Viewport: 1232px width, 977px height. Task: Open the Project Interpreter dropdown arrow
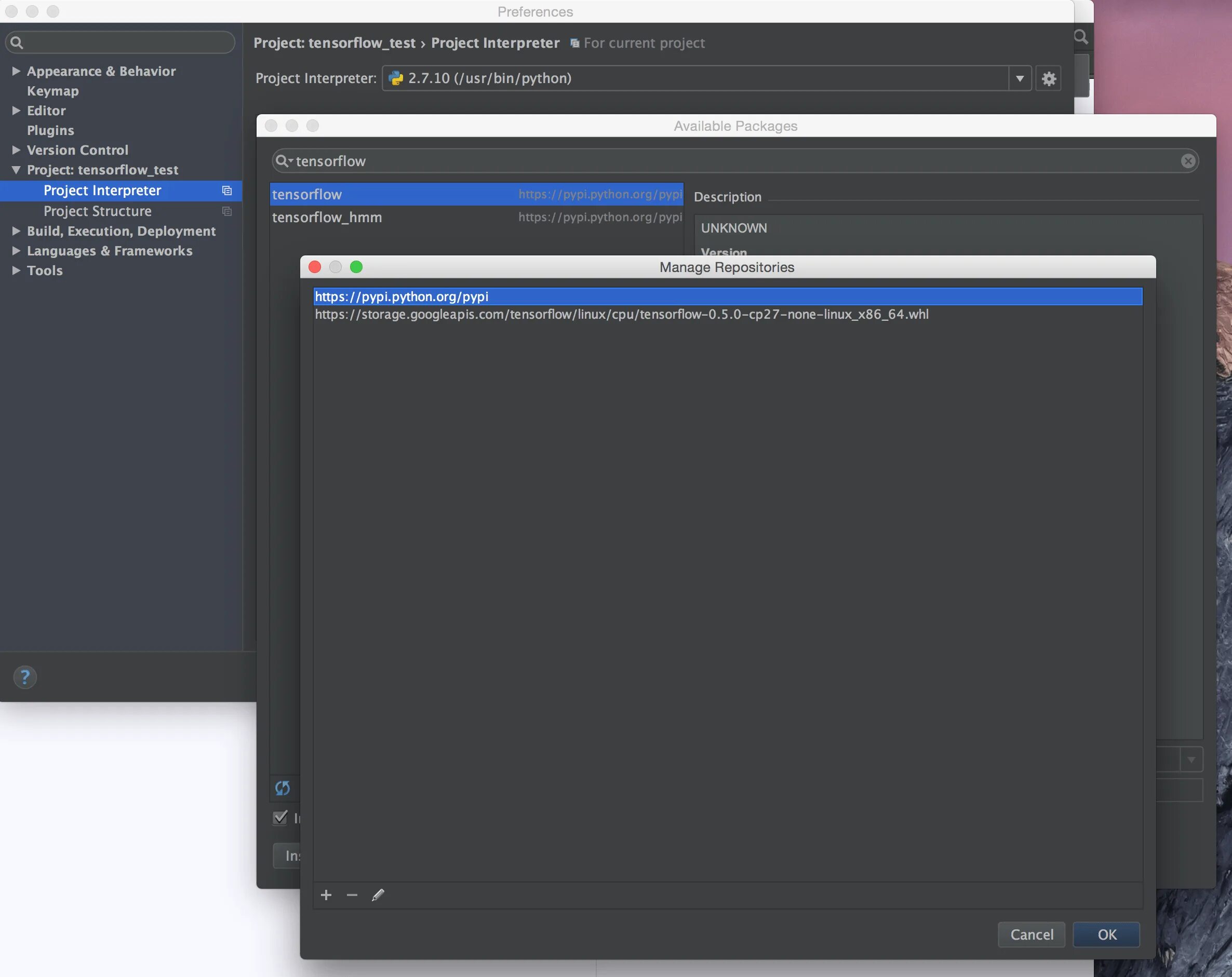(x=1020, y=79)
